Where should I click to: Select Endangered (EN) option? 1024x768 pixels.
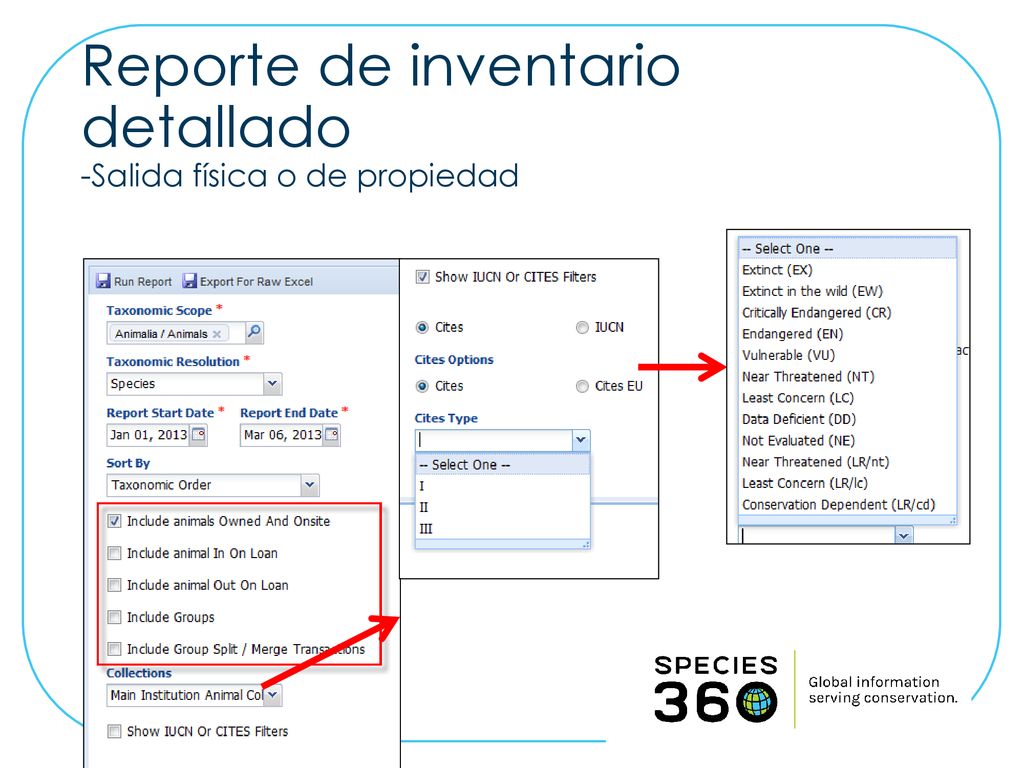coord(848,334)
